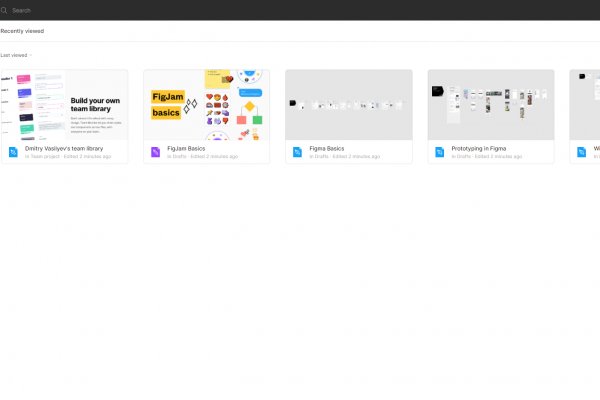Open the Figma Basics thumbnail preview
Screen dimensions: 600x400
coord(349,105)
